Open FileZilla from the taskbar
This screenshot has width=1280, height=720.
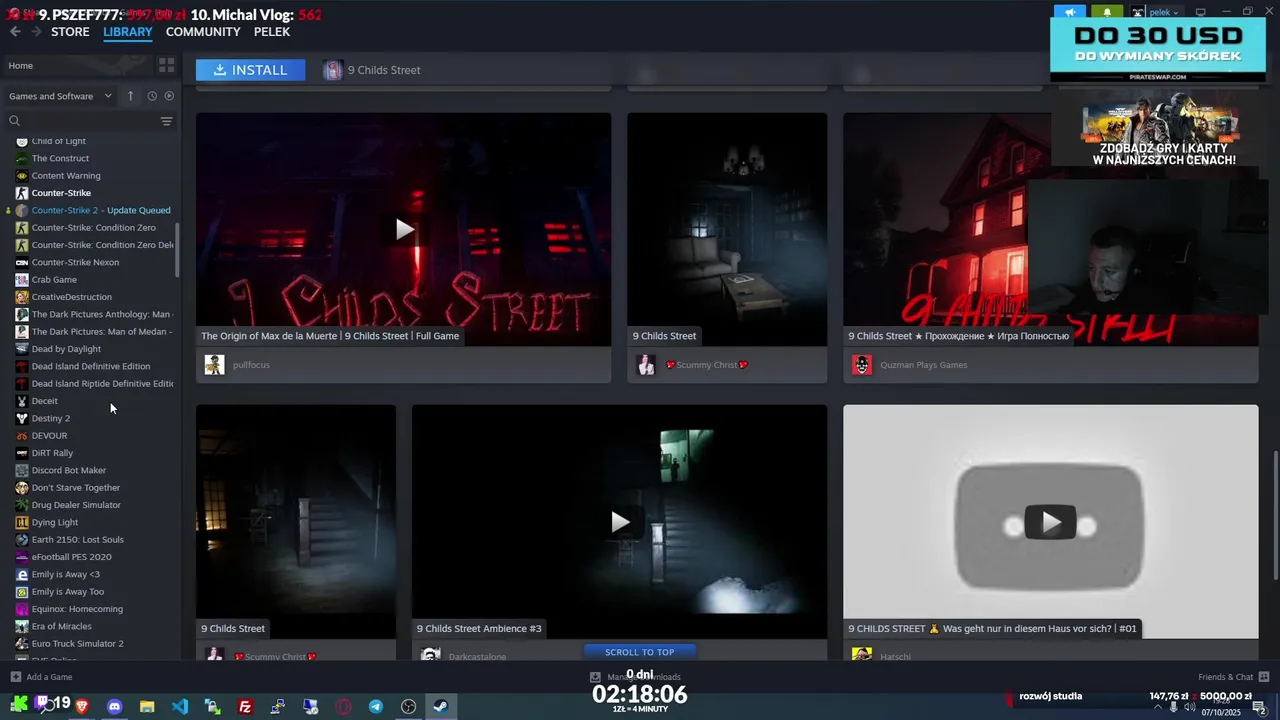click(x=245, y=707)
